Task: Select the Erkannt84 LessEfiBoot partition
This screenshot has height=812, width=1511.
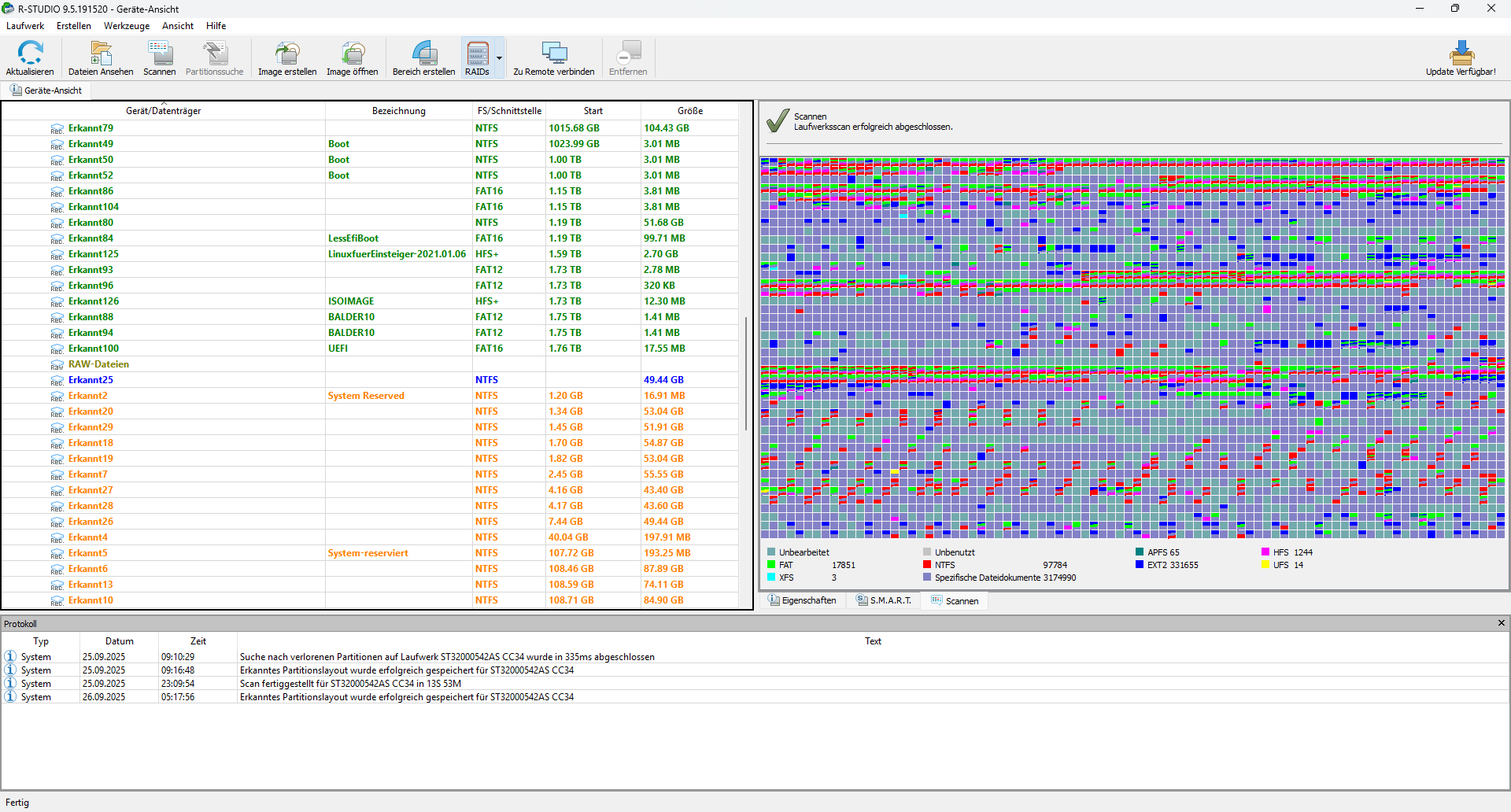Action: click(370, 238)
